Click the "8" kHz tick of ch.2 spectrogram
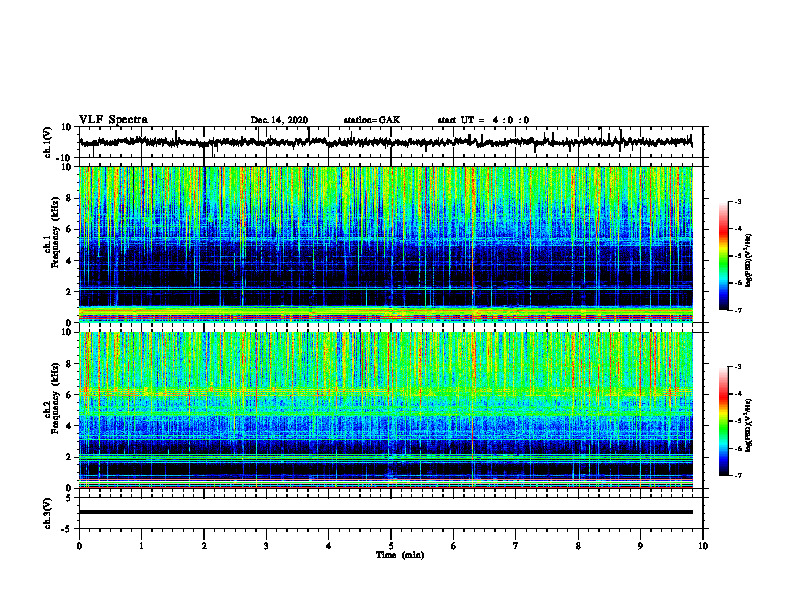Screen dimensions: 792x612 [x=69, y=364]
